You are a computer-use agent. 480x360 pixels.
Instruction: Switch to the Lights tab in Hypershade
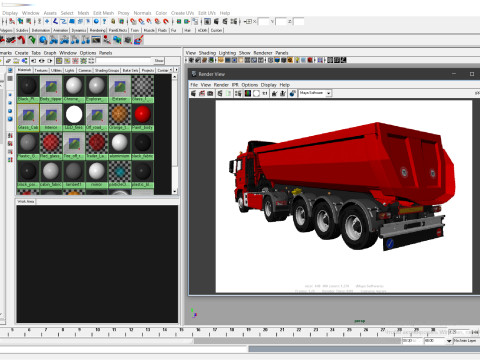(69, 70)
